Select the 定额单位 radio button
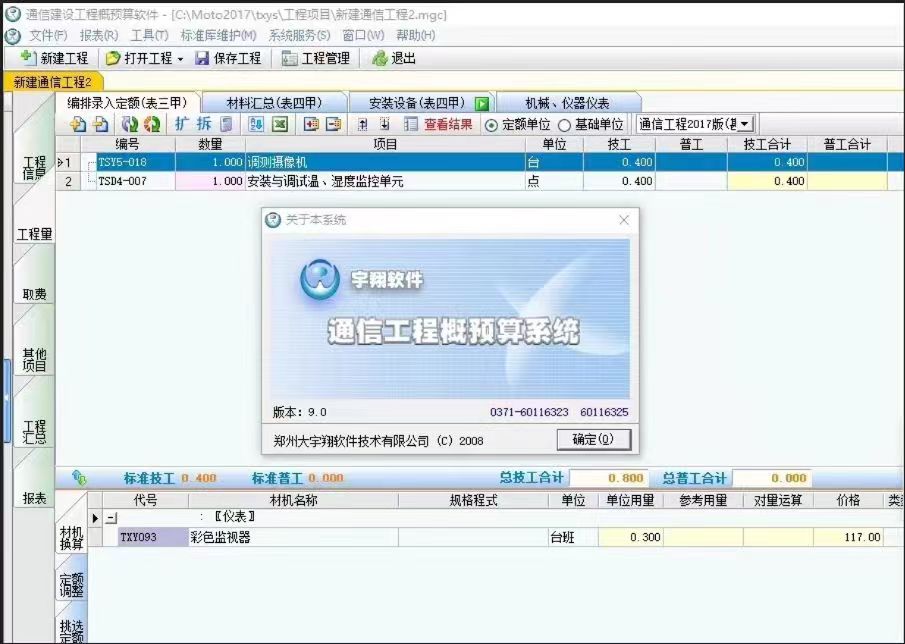The height and width of the screenshot is (644, 905). pyautogui.click(x=491, y=125)
